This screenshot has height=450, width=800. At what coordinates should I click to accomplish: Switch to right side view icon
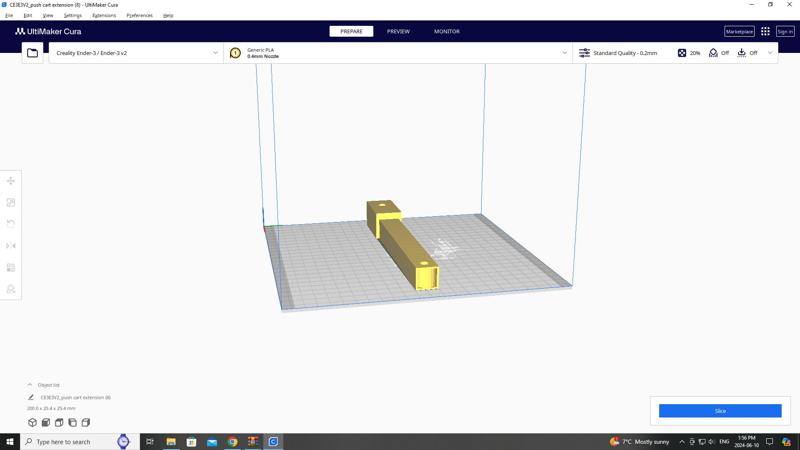click(x=86, y=422)
